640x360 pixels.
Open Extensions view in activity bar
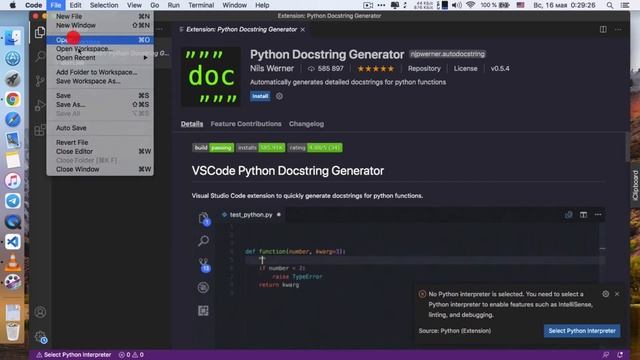tap(40, 130)
